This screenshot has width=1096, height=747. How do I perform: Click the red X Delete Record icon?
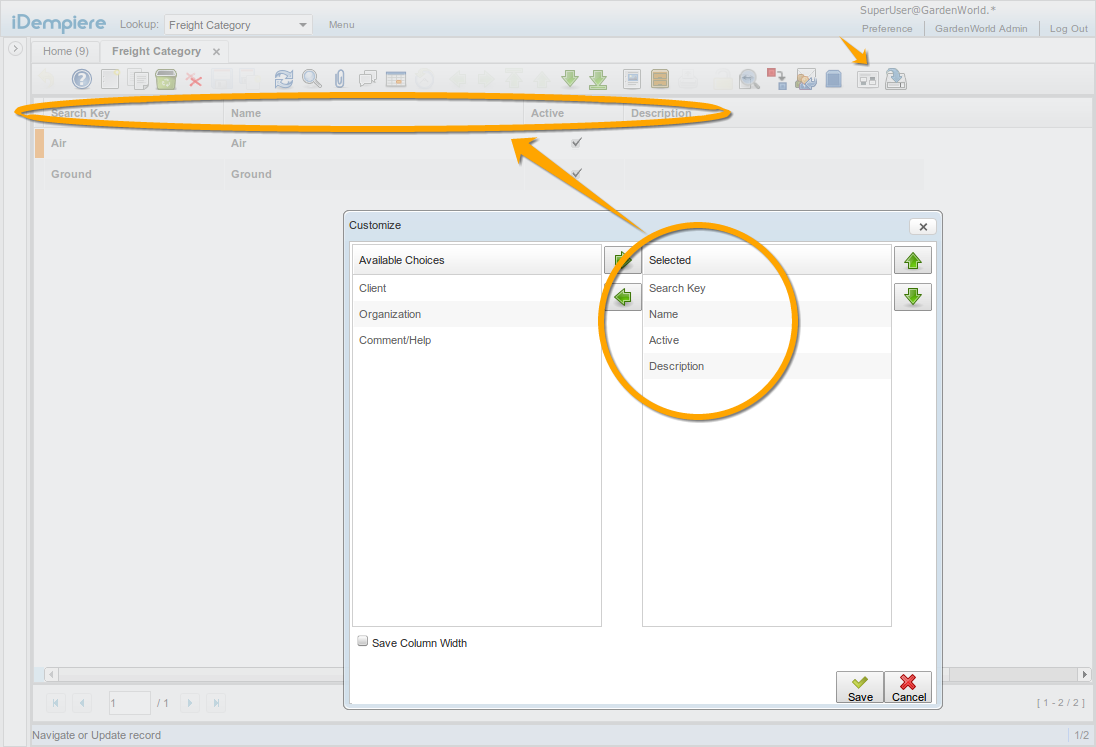tap(195, 79)
